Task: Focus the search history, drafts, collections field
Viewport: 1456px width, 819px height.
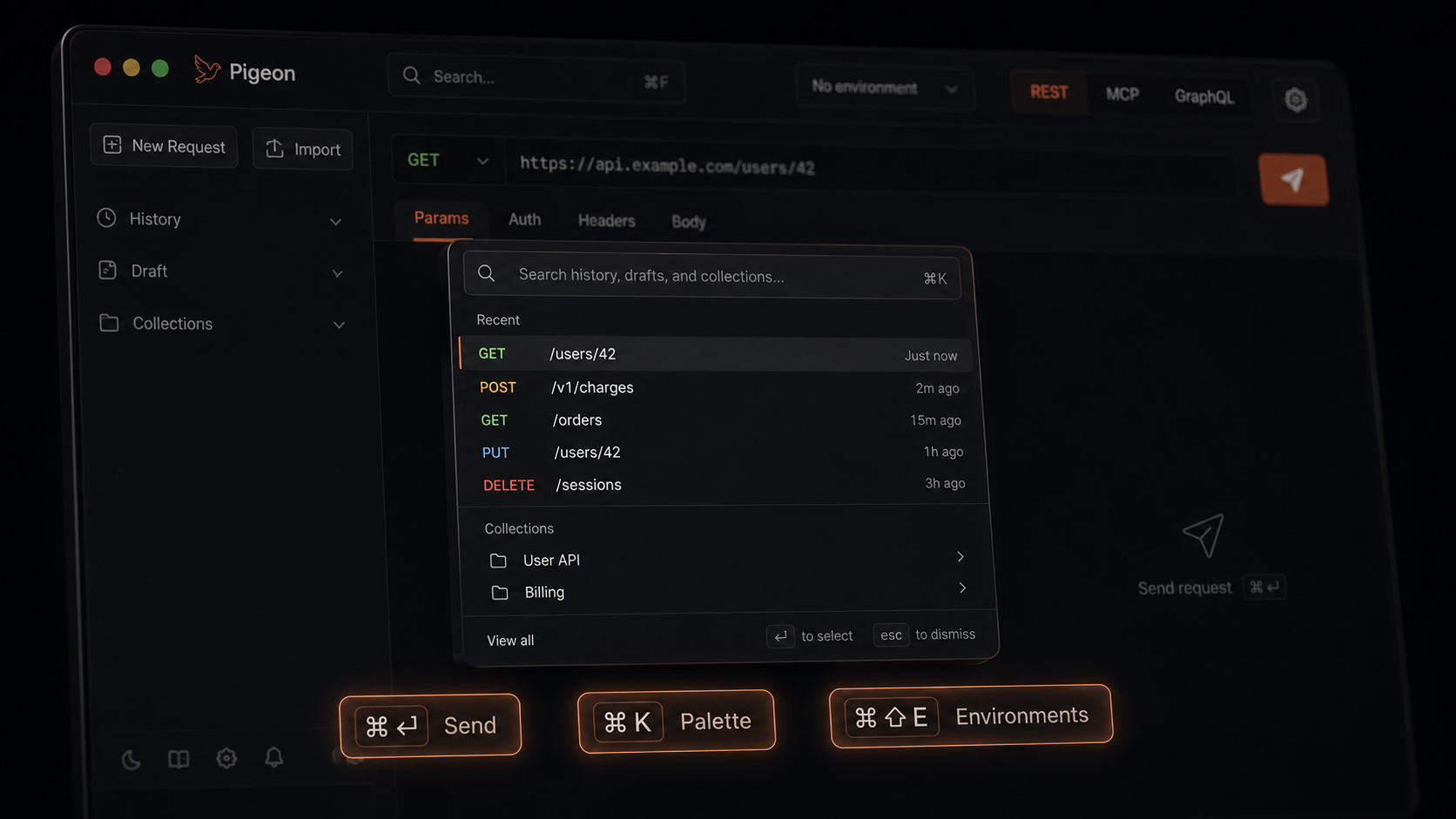Action: point(712,276)
